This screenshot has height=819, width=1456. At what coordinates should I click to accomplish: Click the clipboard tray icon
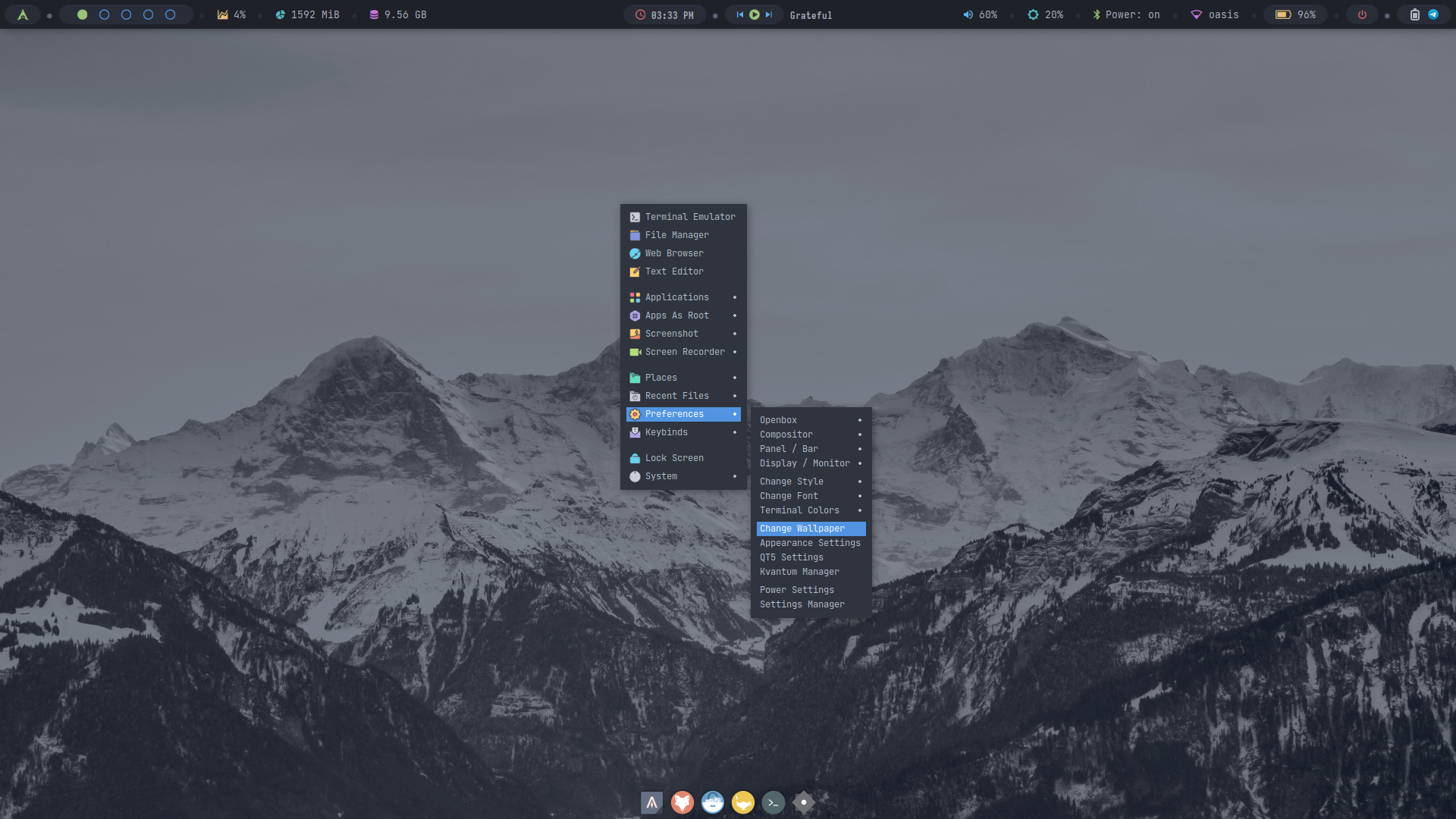click(x=1414, y=14)
